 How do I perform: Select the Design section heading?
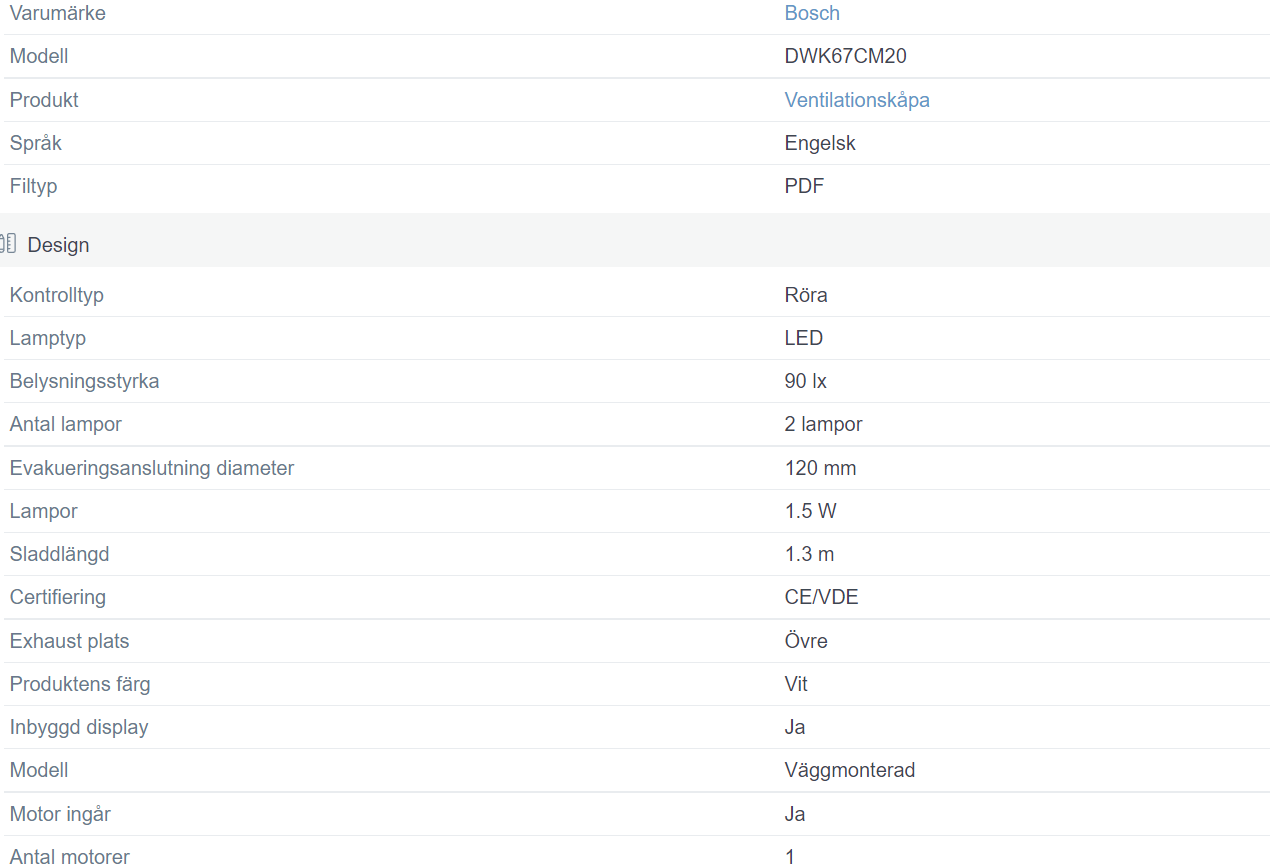pos(58,245)
